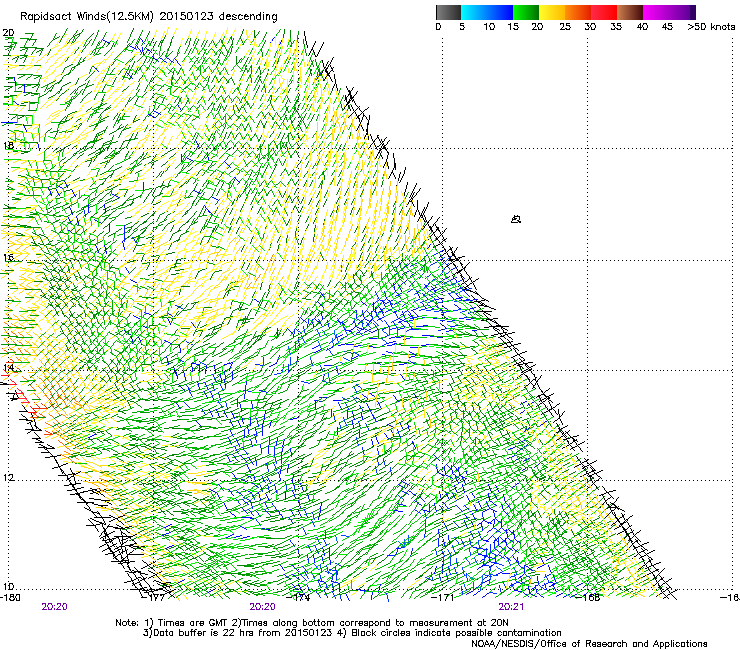Click the '45' legend tick label
740x650 pixels.
667,27
